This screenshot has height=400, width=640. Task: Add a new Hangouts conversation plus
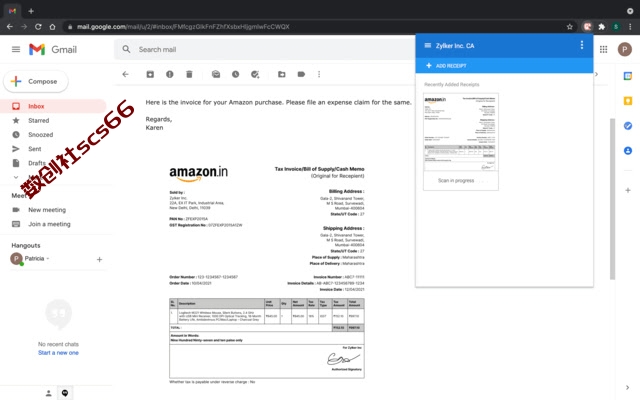pyautogui.click(x=99, y=260)
